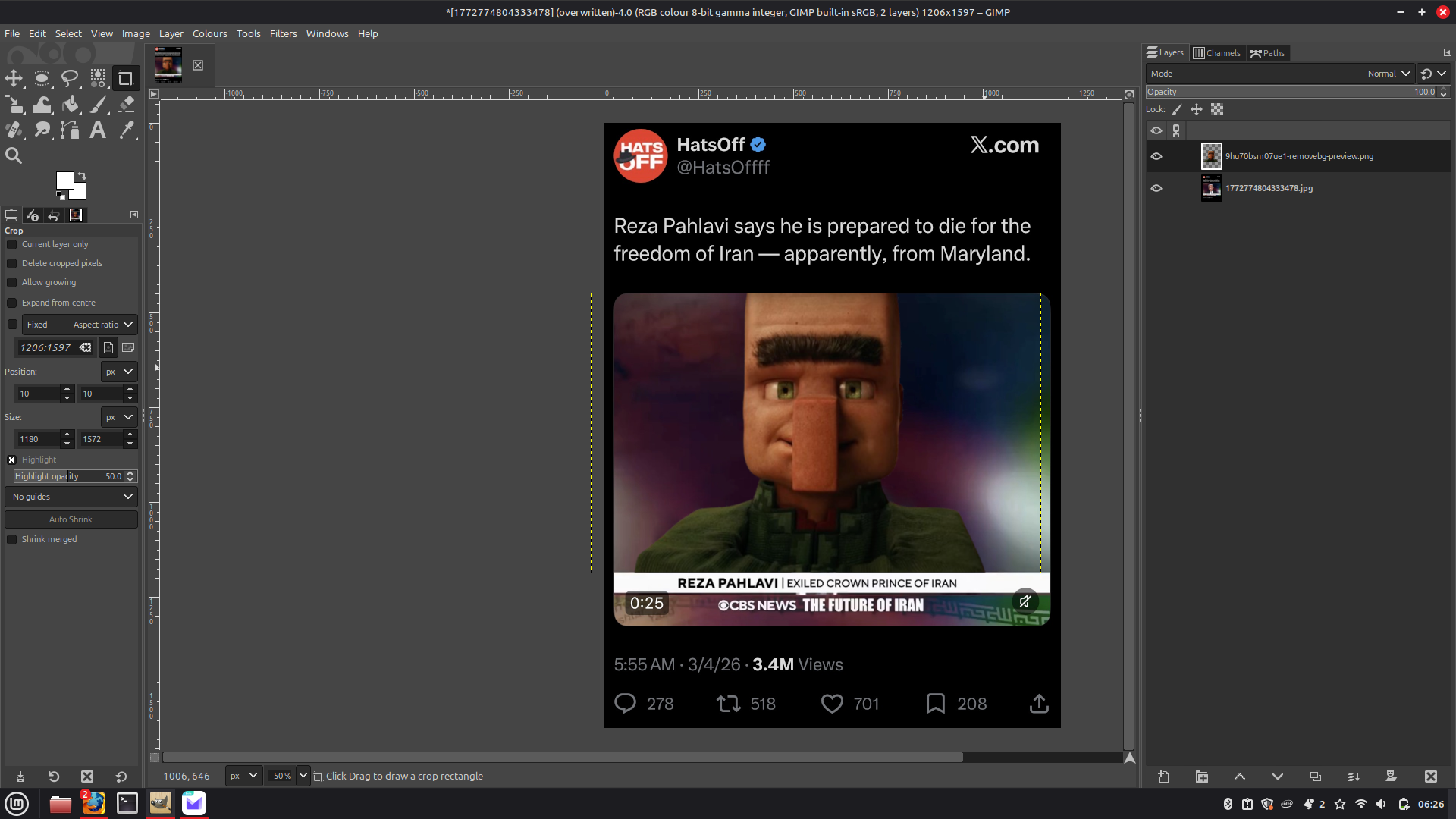This screenshot has height=819, width=1456.
Task: Enable Current layer only checkbox
Action: click(x=12, y=245)
